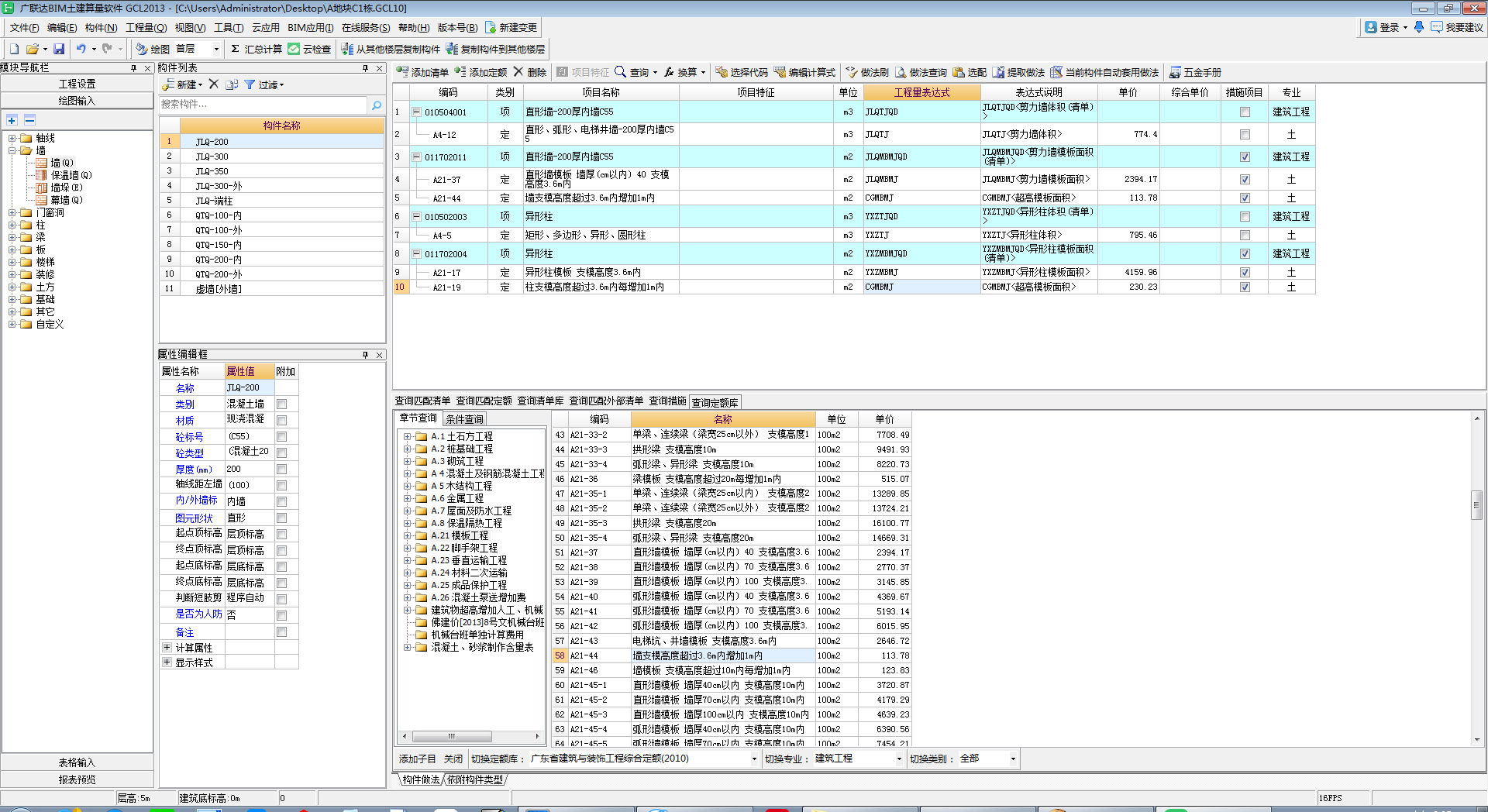The height and width of the screenshot is (812, 1488).
Task: Expand the 轴线 tree node
Action: pyautogui.click(x=12, y=138)
